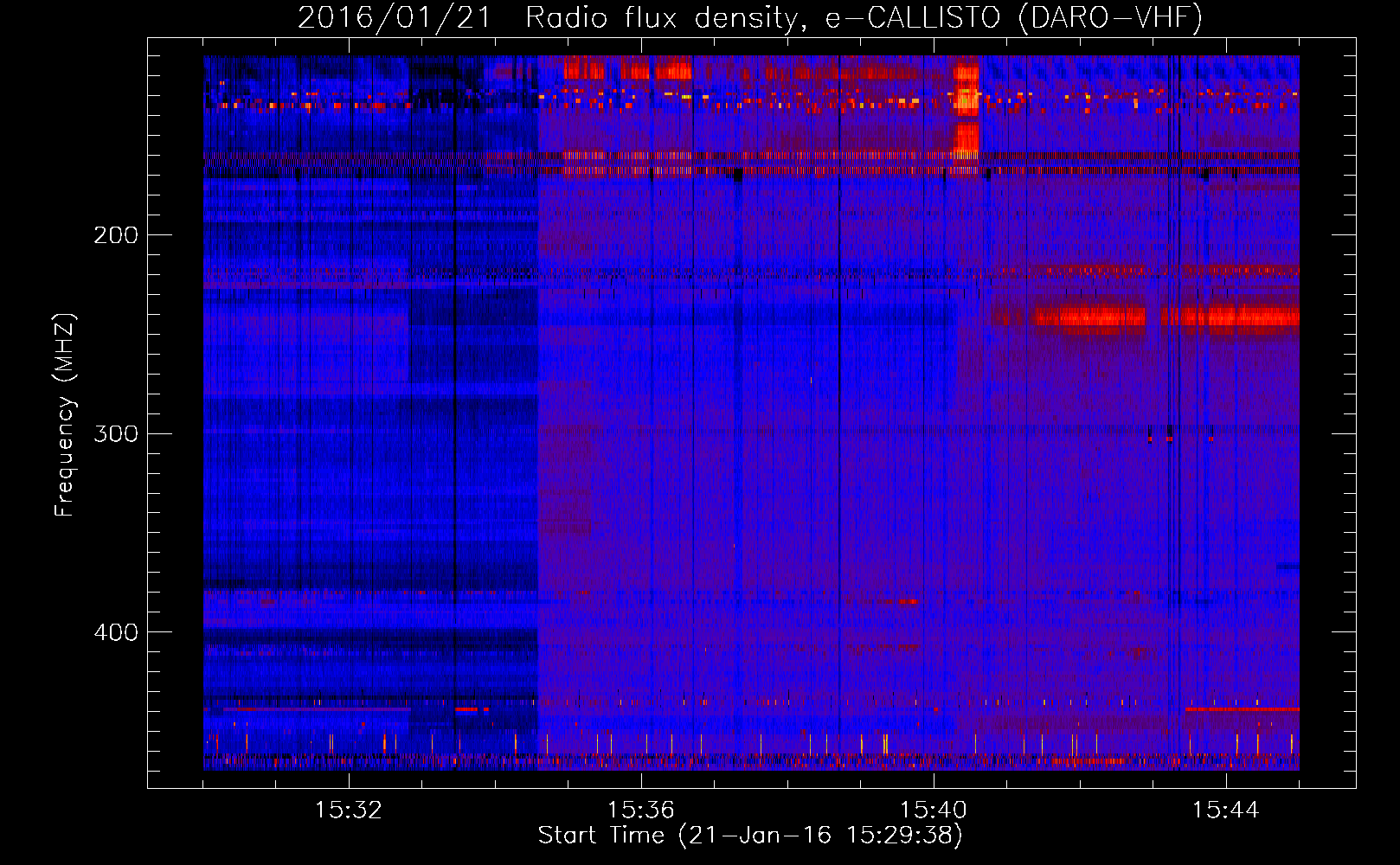Select the Frequency (MHZ) axis label
This screenshot has height=865, width=1400.
[65, 415]
